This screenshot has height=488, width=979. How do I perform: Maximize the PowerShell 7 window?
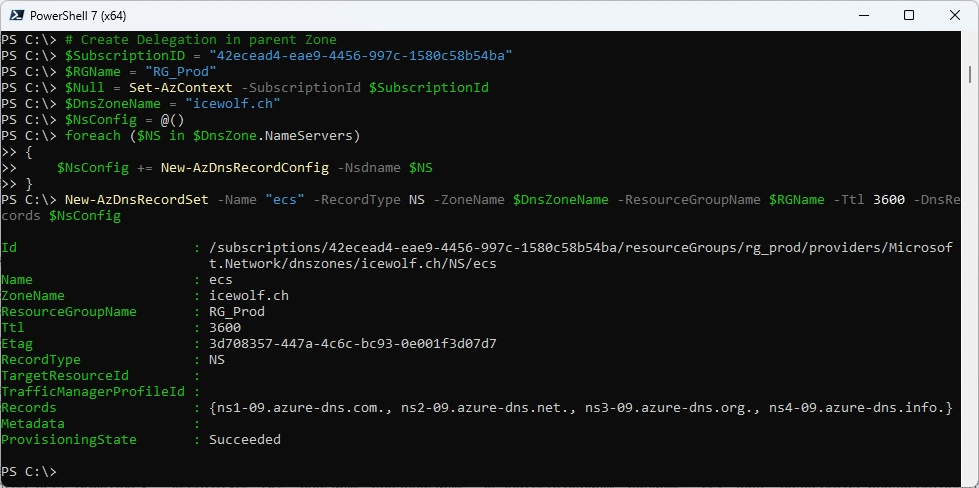click(x=909, y=15)
